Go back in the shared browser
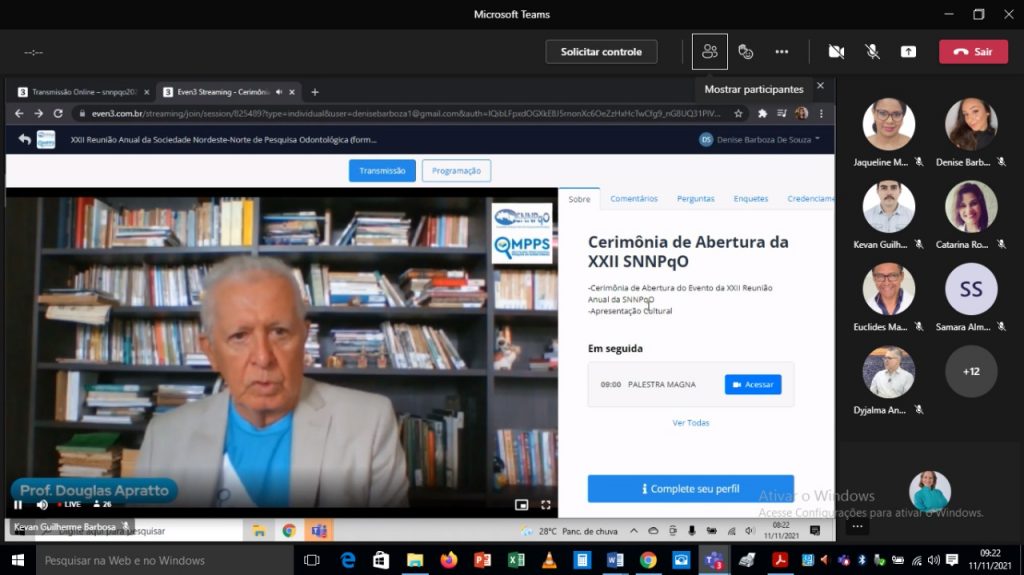 click(x=19, y=114)
